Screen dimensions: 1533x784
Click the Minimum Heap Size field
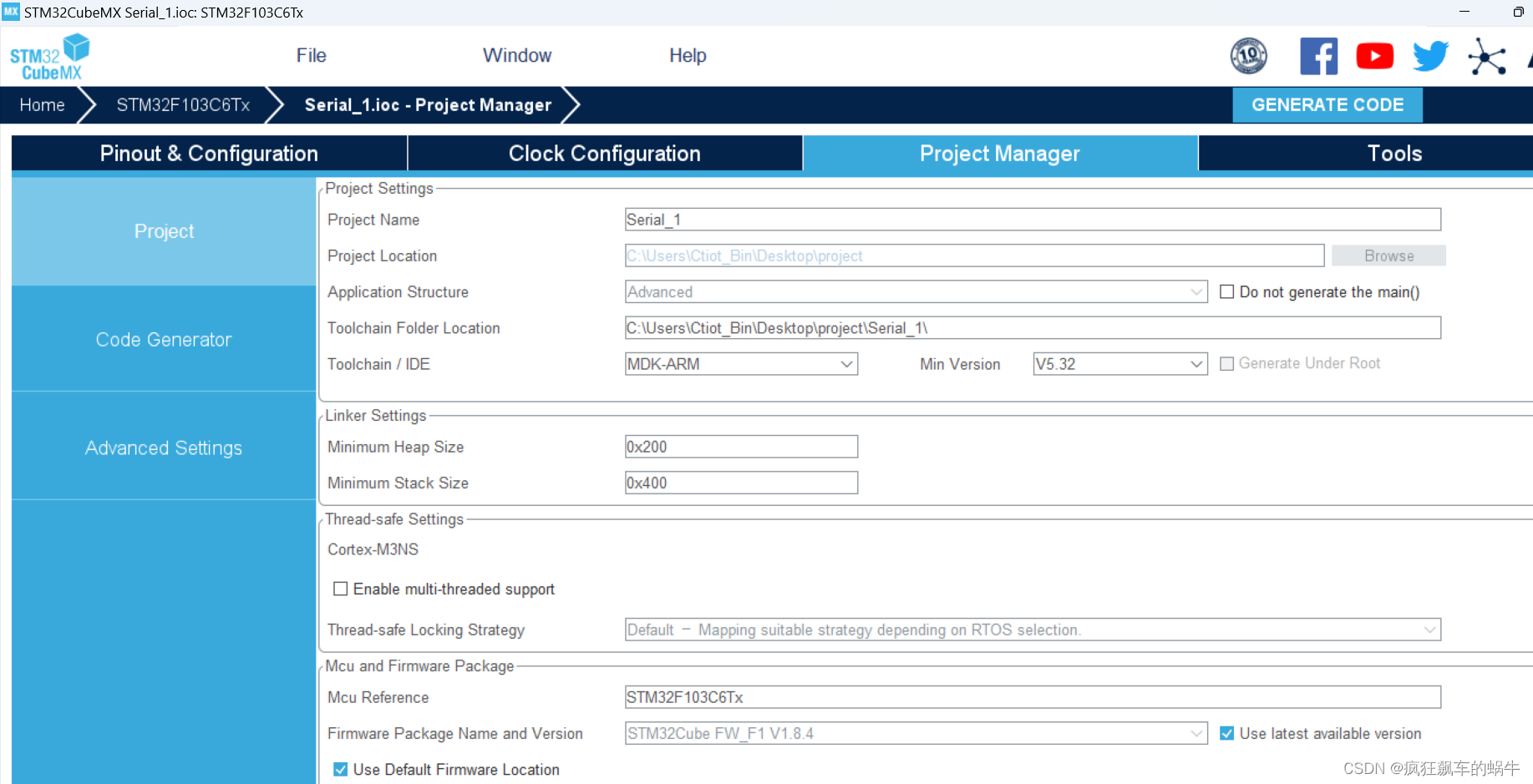coord(741,447)
